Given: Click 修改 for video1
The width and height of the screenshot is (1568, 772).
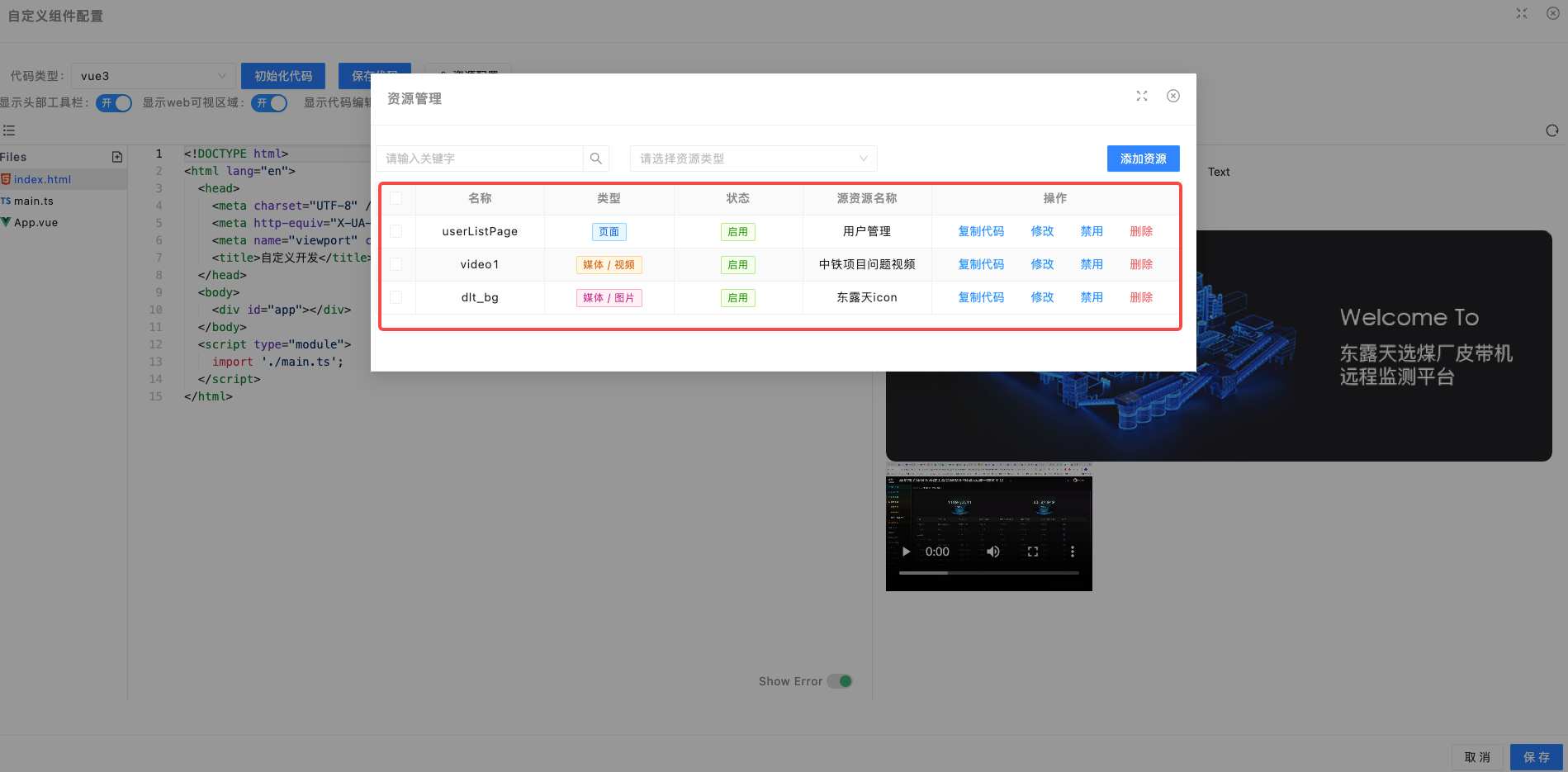Looking at the screenshot, I should click(1042, 264).
